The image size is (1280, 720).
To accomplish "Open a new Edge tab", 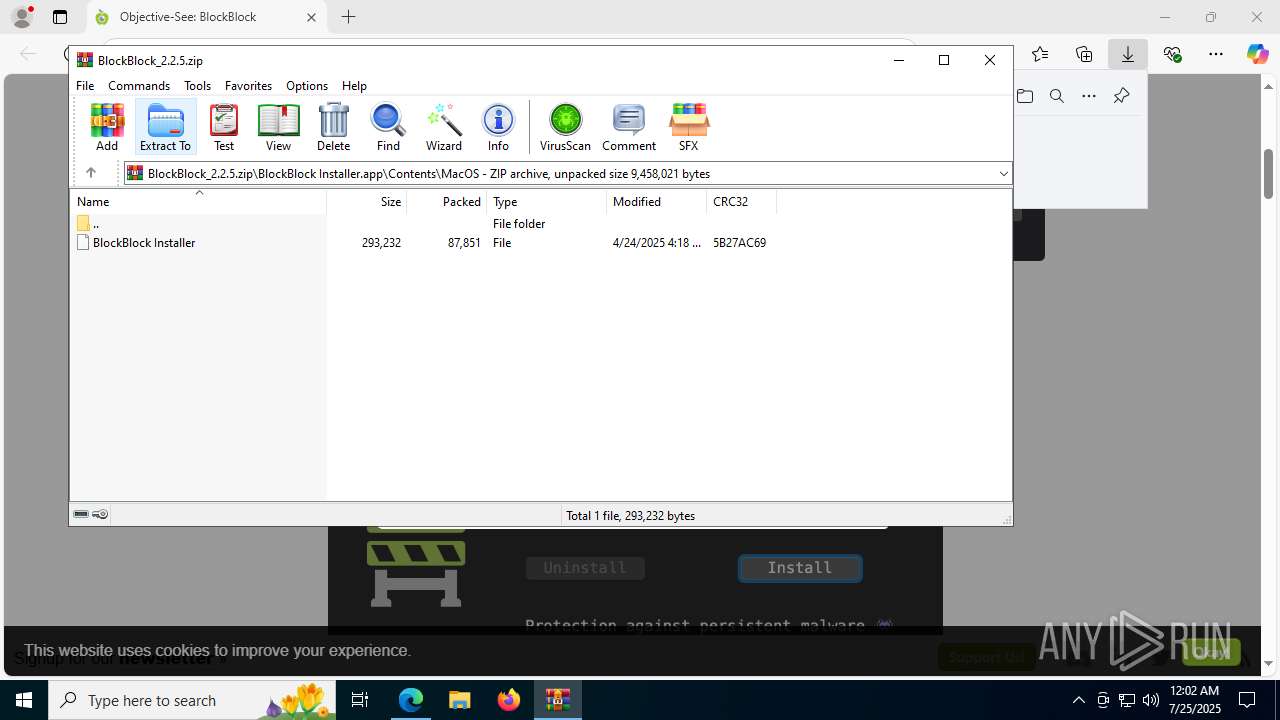I will pyautogui.click(x=348, y=17).
